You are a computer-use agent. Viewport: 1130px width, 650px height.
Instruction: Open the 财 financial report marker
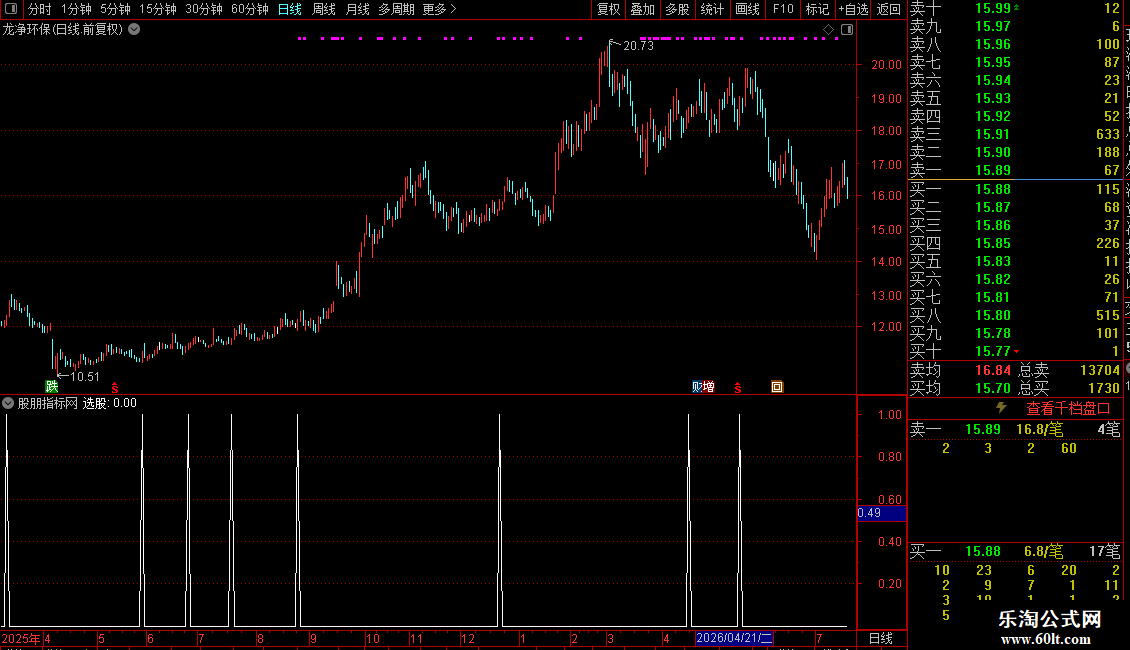tap(697, 387)
